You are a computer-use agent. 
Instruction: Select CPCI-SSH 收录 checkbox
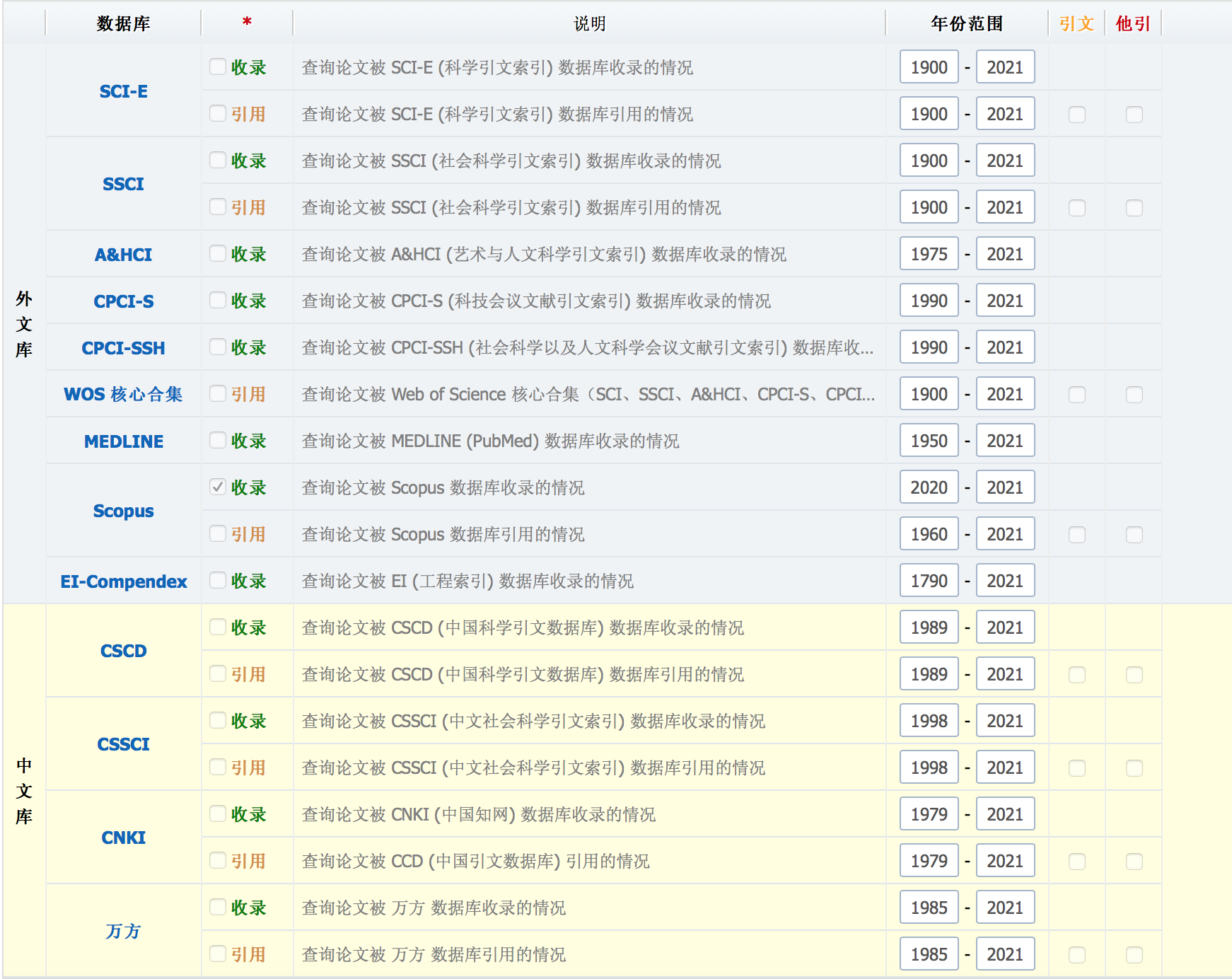coord(218,347)
